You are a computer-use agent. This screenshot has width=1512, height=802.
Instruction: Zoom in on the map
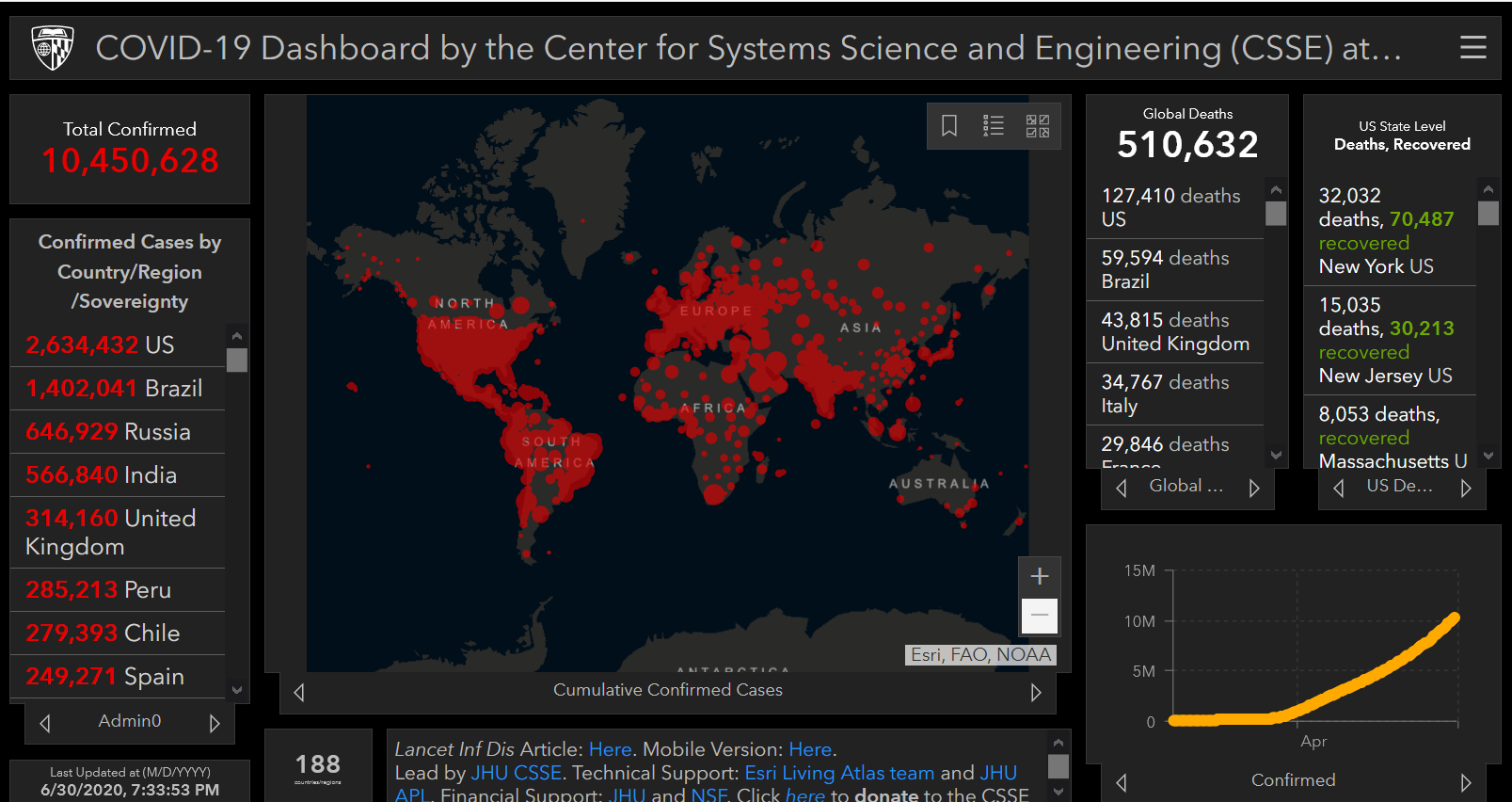(1039, 576)
